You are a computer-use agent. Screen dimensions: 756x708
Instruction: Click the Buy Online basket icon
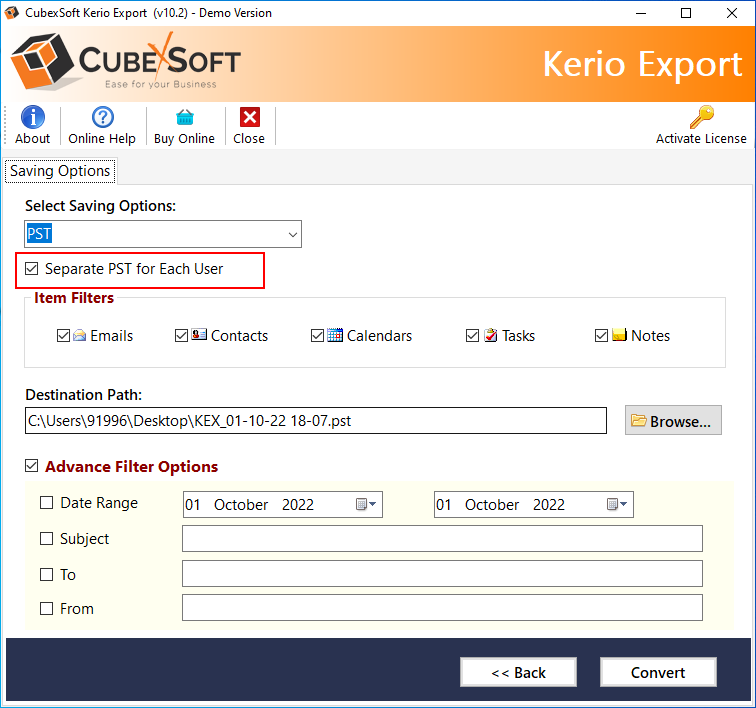tap(184, 117)
